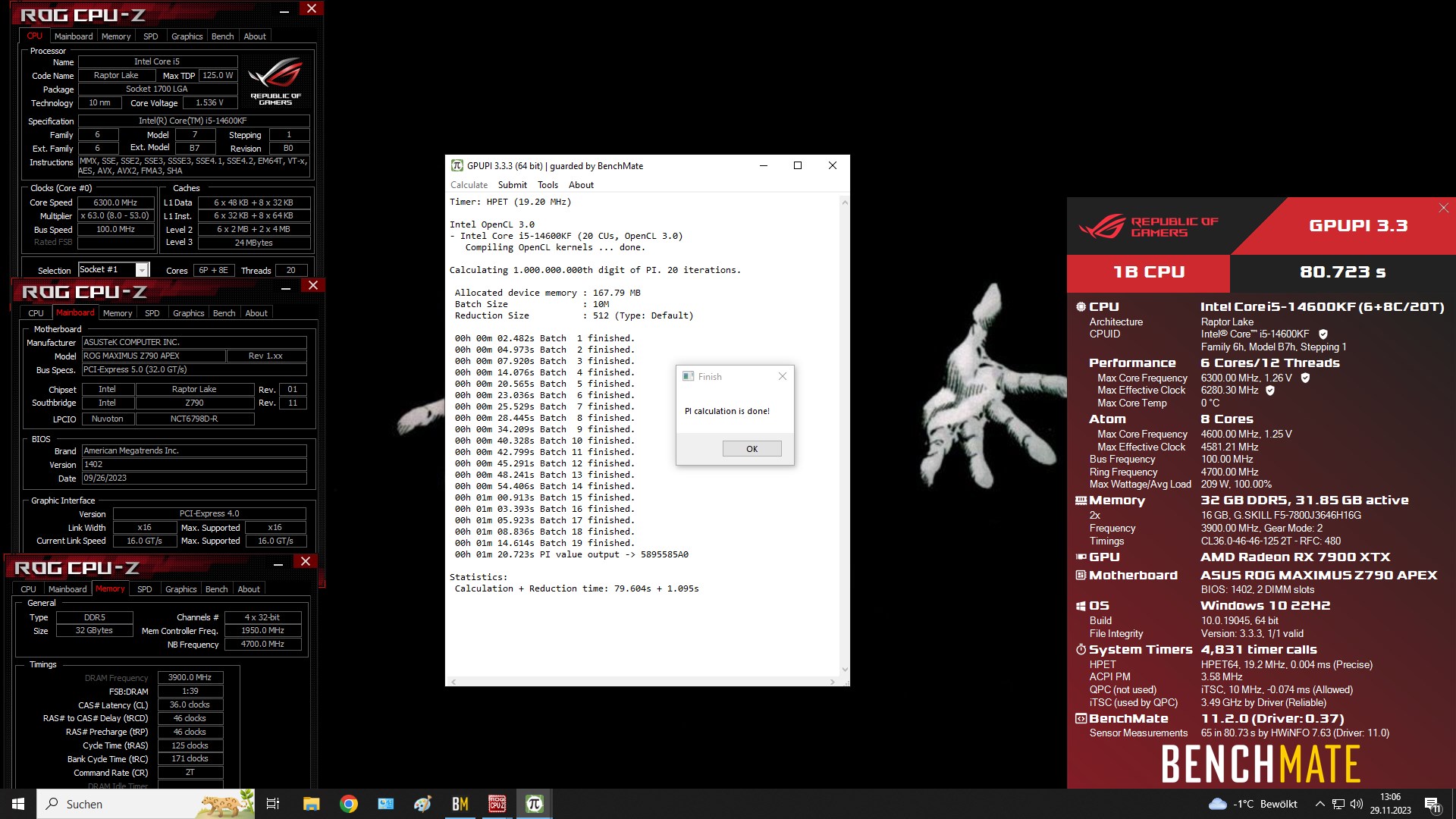1456x819 pixels.
Task: Click the DRAM Frequency 3900.0 MHz value
Action: [190, 678]
